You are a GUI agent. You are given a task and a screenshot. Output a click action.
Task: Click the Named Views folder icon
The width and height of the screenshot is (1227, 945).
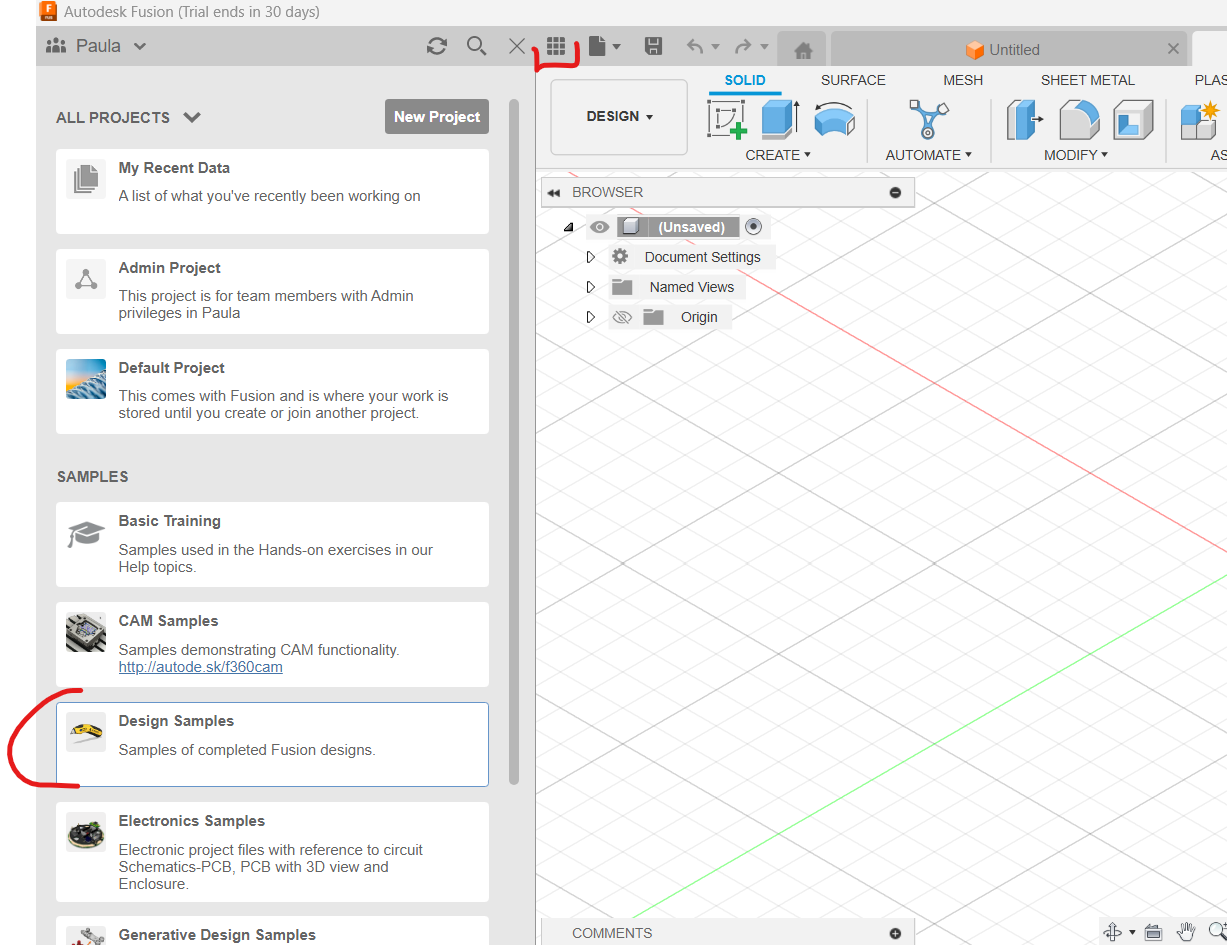pyautogui.click(x=622, y=287)
